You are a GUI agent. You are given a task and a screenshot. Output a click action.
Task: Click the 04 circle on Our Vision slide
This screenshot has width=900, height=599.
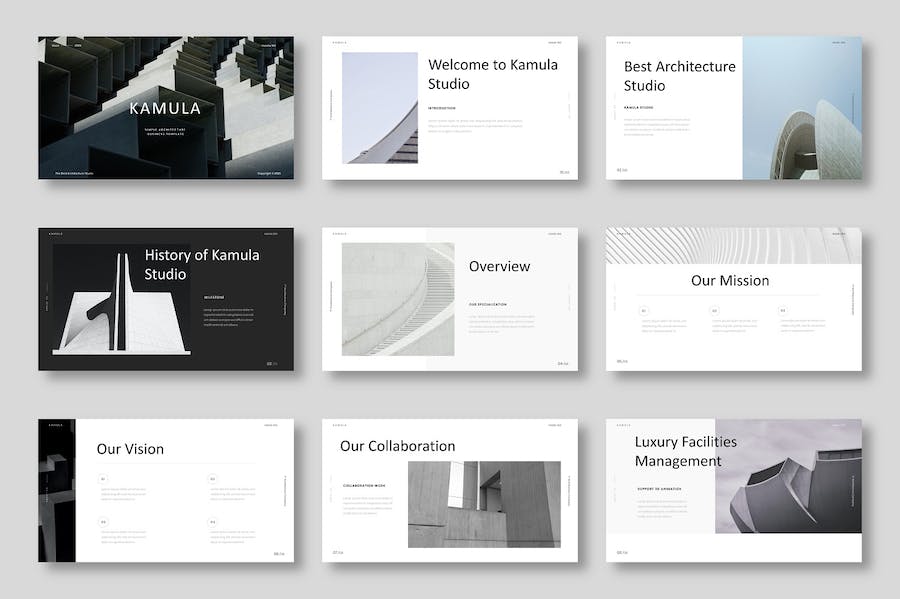(x=212, y=522)
